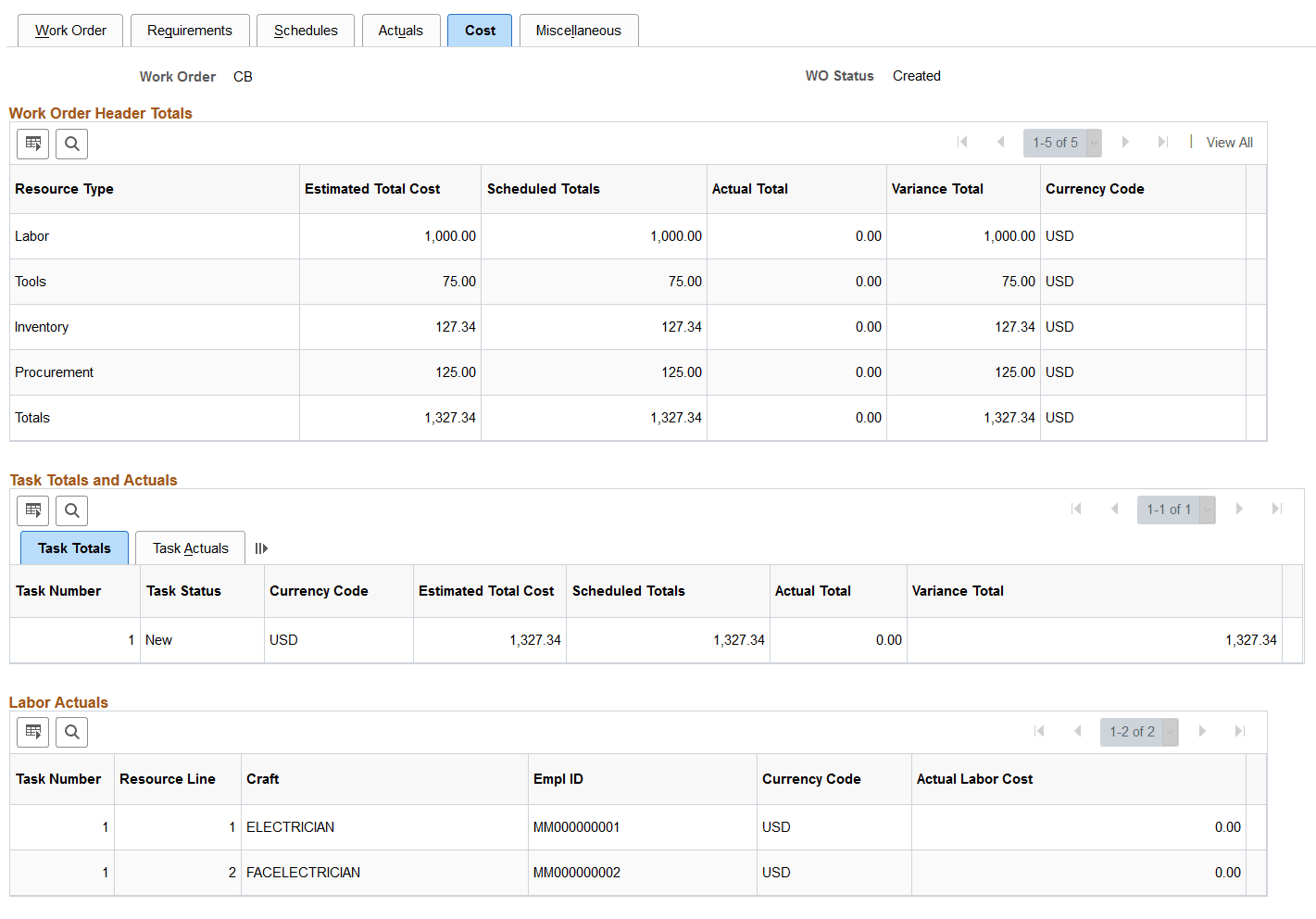Advance to next page of Labor Actuals

[x=1201, y=732]
